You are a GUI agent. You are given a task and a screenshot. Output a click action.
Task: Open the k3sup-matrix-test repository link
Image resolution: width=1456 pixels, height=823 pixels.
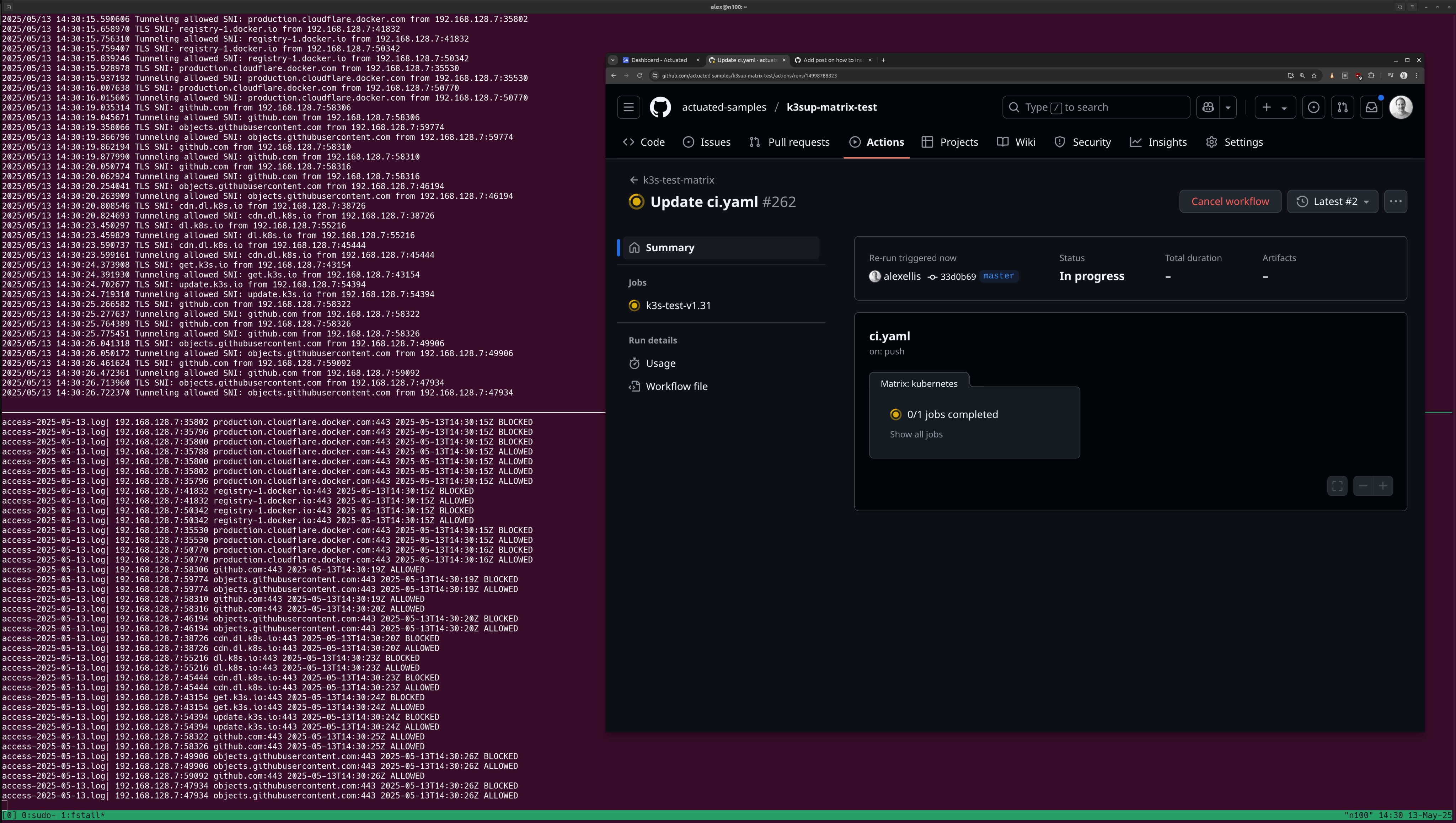click(x=831, y=107)
